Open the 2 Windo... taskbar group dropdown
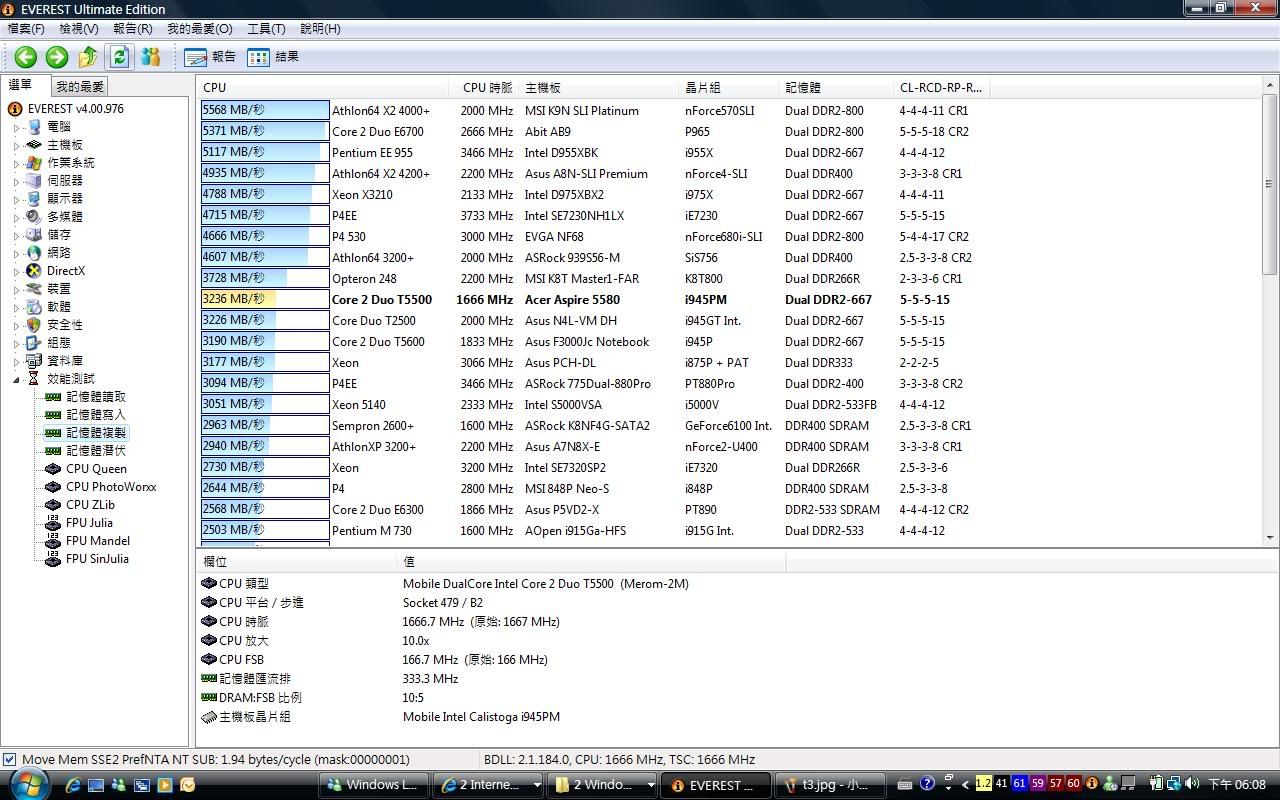This screenshot has width=1280, height=800. [650, 785]
